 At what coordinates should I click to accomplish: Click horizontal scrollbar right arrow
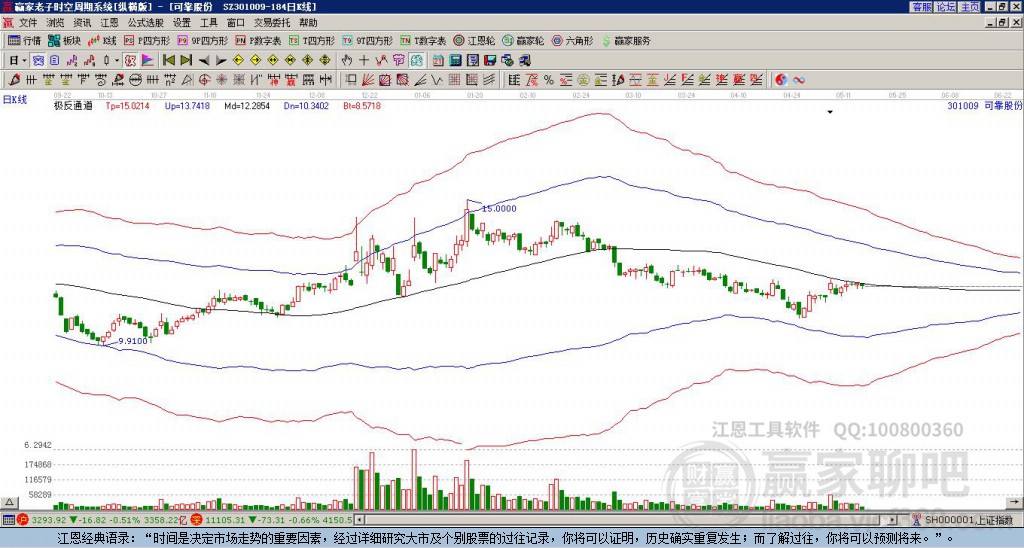(893, 520)
